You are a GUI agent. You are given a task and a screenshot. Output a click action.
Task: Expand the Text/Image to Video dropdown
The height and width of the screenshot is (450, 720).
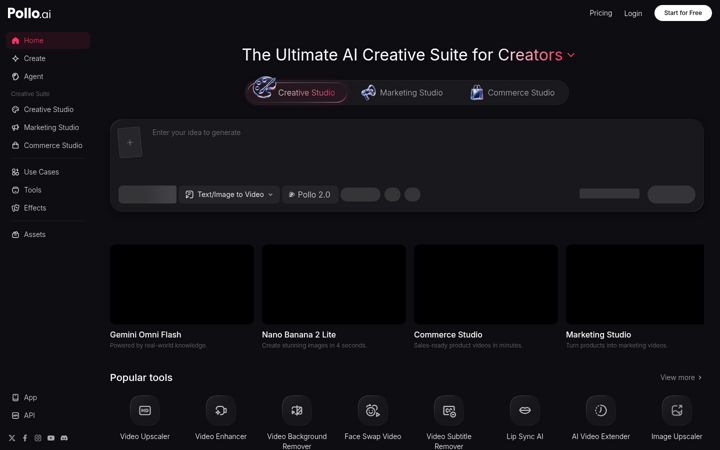pos(229,195)
